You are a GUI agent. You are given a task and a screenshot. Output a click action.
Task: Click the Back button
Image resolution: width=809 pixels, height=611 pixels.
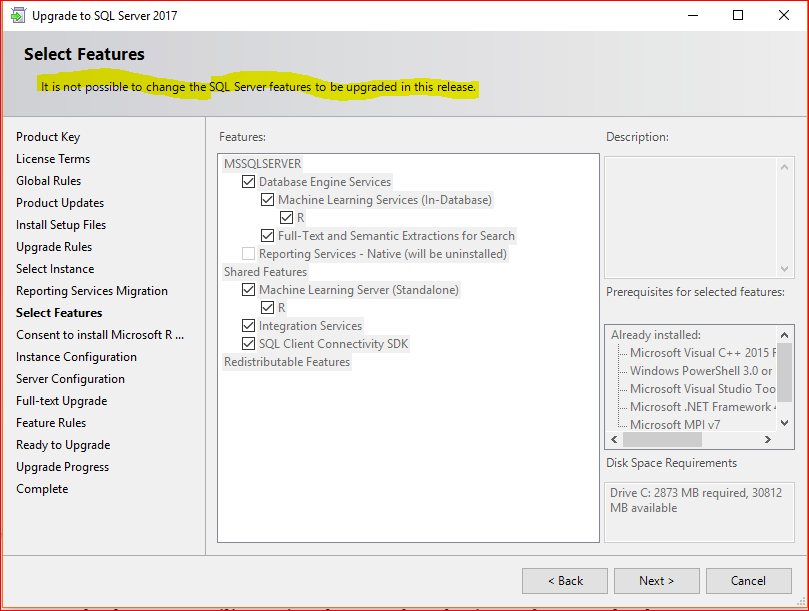565,581
